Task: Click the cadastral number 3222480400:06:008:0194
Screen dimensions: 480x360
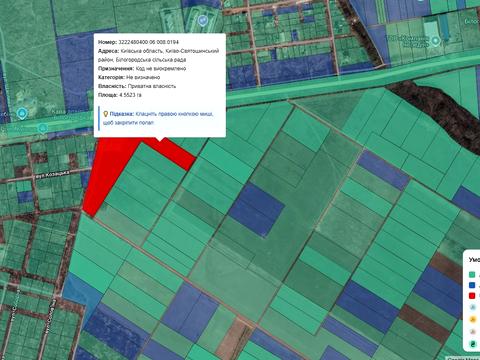Action: pos(149,42)
